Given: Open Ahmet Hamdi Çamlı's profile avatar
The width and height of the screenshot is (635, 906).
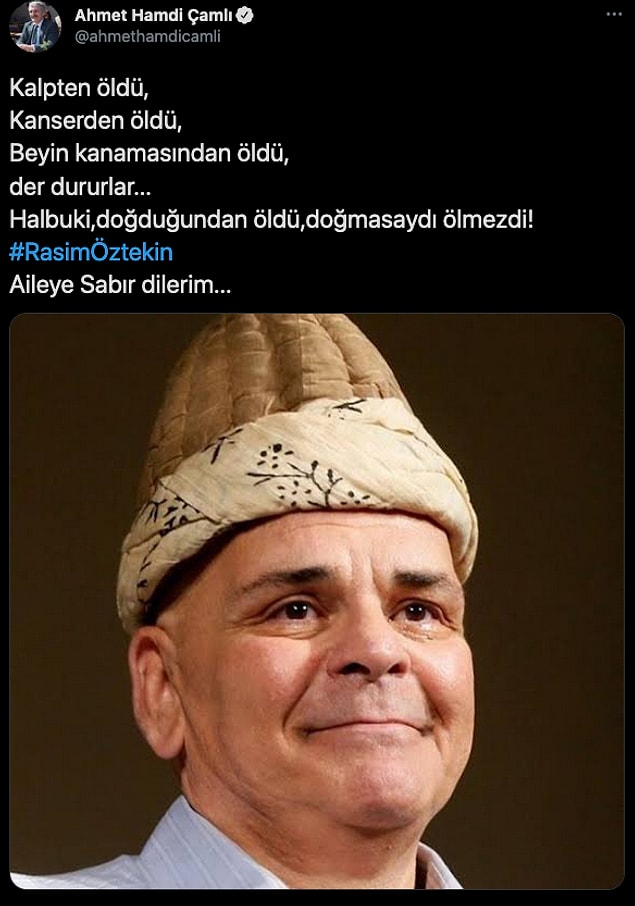Looking at the screenshot, I should [36, 27].
